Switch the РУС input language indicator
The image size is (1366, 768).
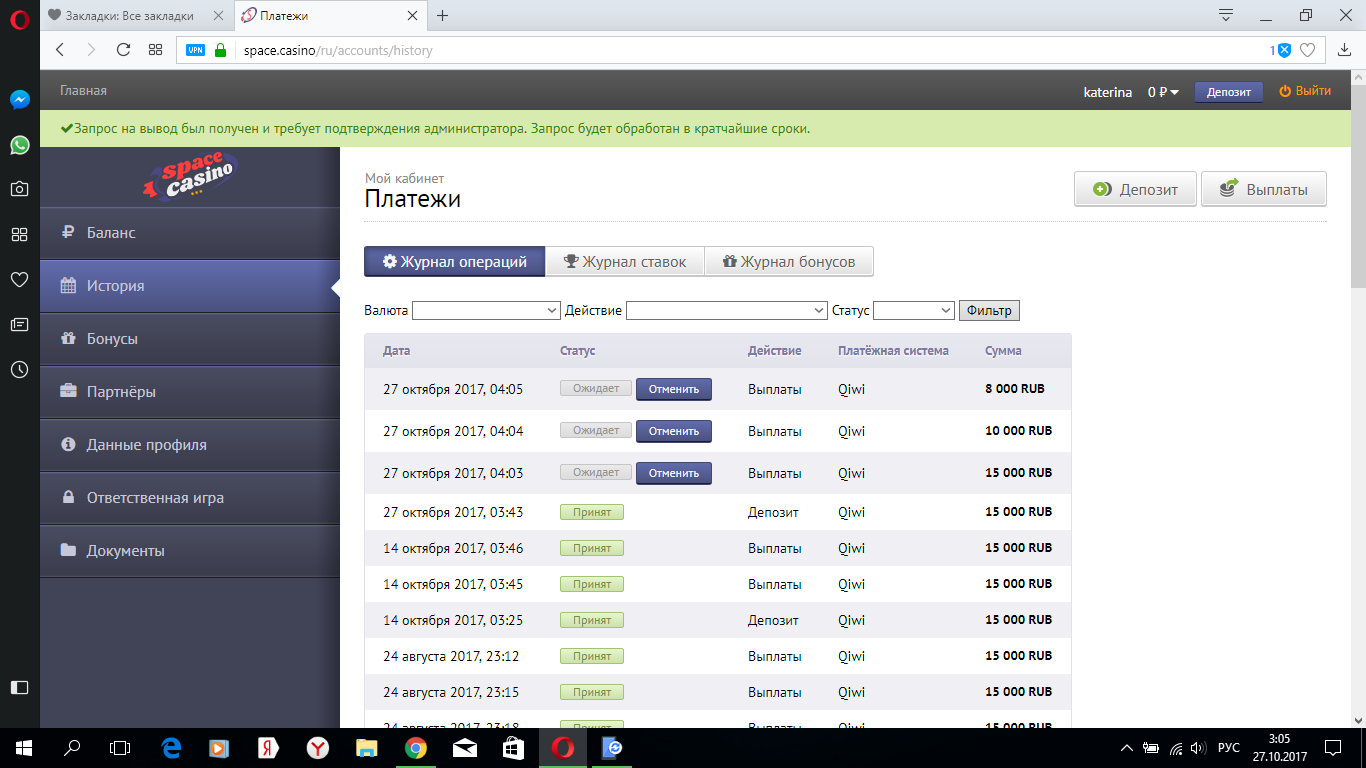pyautogui.click(x=1229, y=747)
